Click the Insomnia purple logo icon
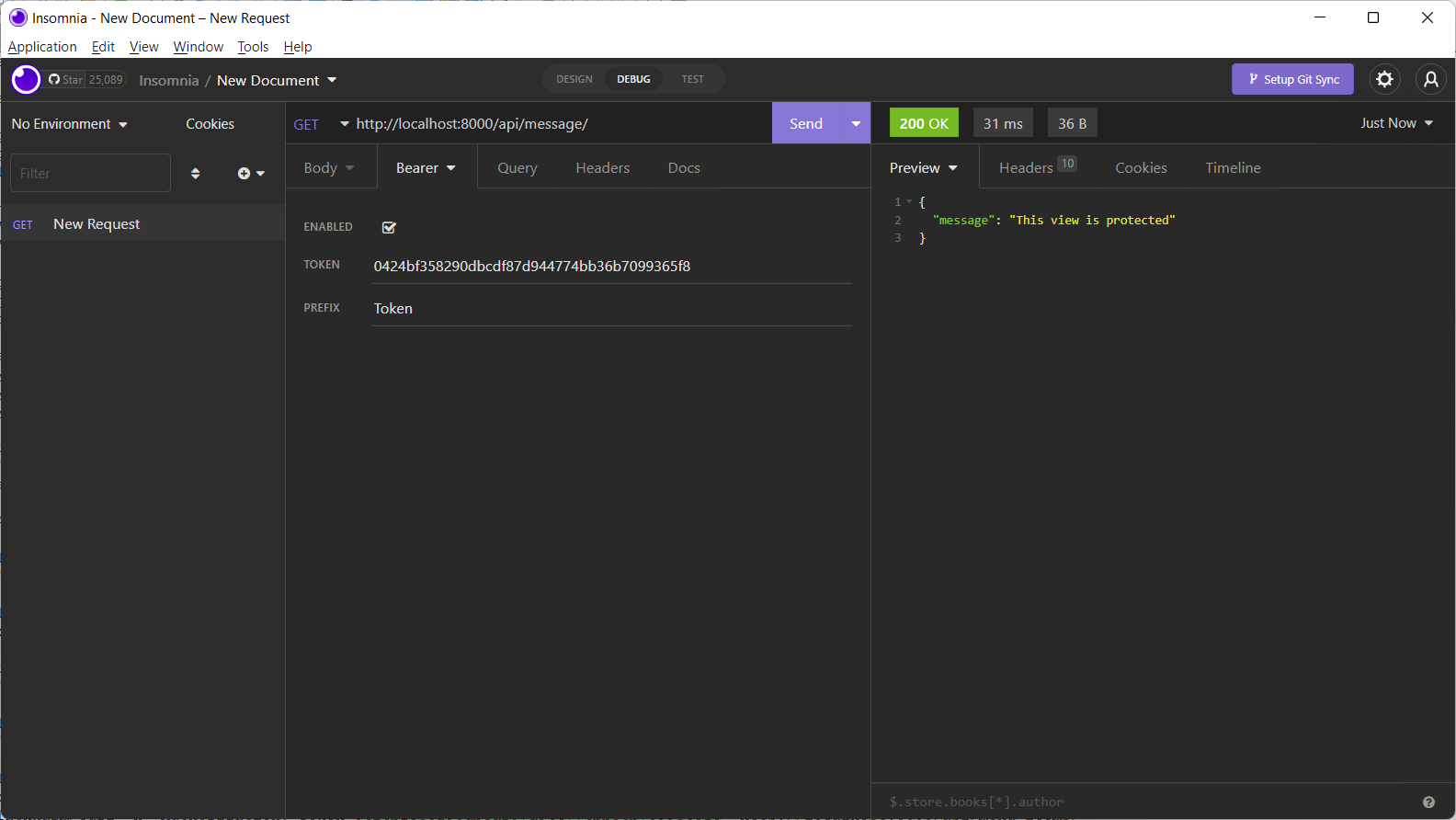Image resolution: width=1456 pixels, height=820 pixels. [x=26, y=80]
